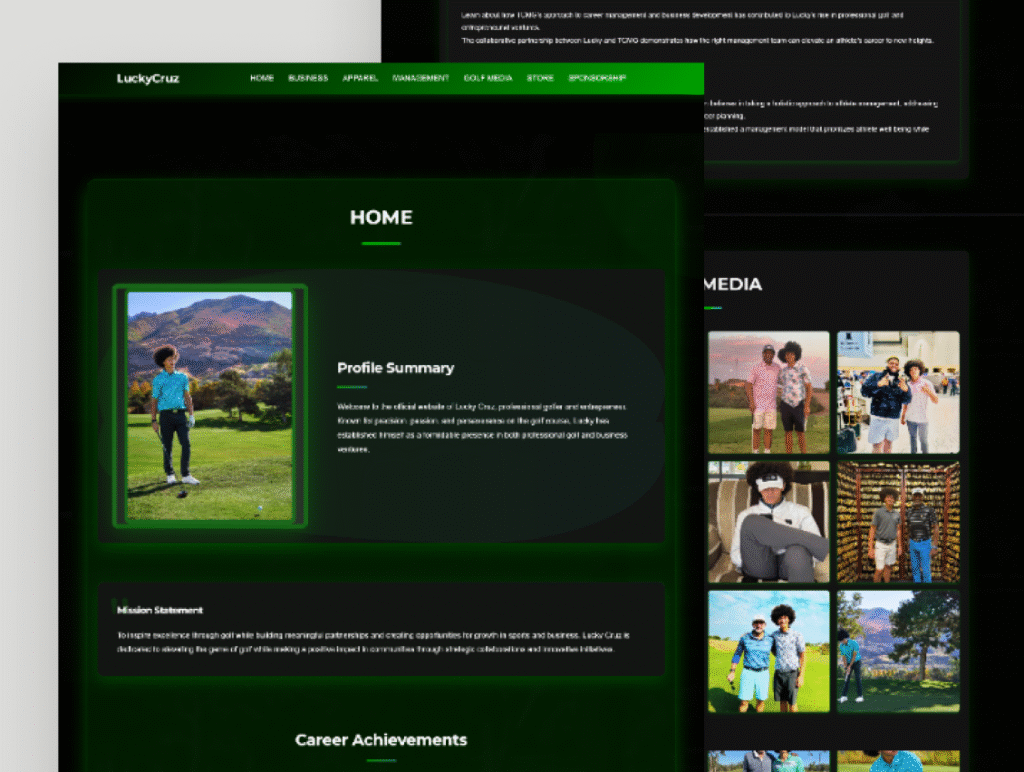Viewport: 1024px width, 772px height.
Task: Click the Mission Statement card title
Action: point(160,610)
